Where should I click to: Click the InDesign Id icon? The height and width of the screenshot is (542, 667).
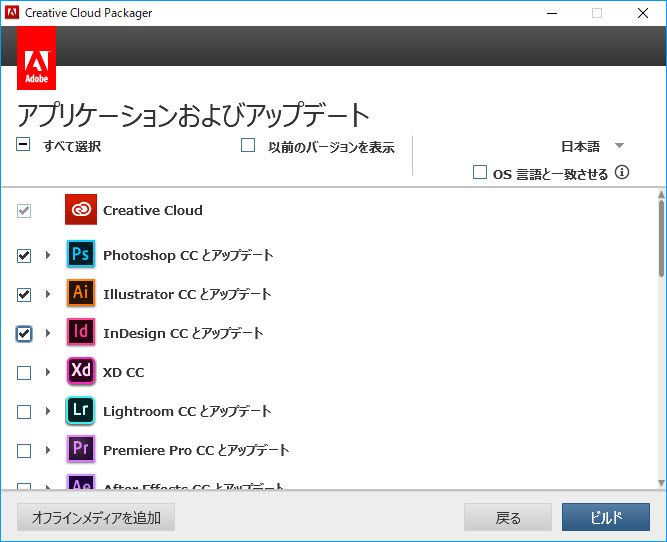(x=81, y=332)
